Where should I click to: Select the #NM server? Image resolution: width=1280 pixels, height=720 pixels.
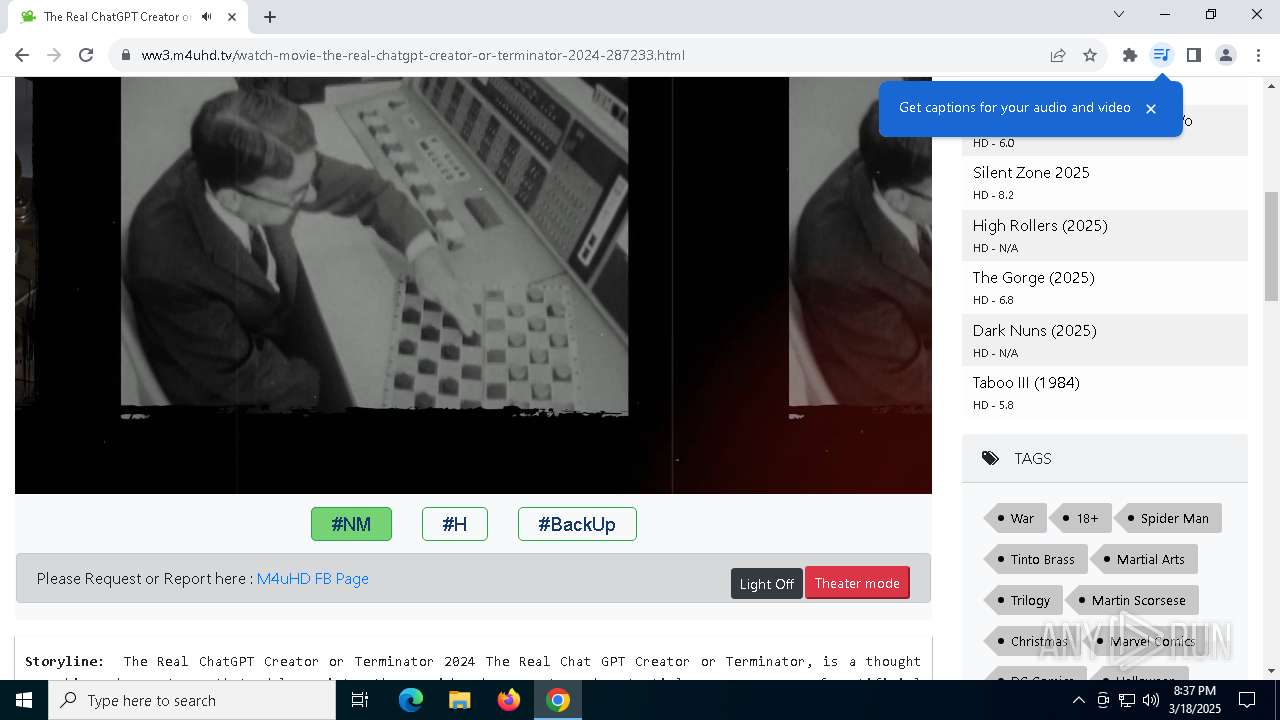[351, 524]
